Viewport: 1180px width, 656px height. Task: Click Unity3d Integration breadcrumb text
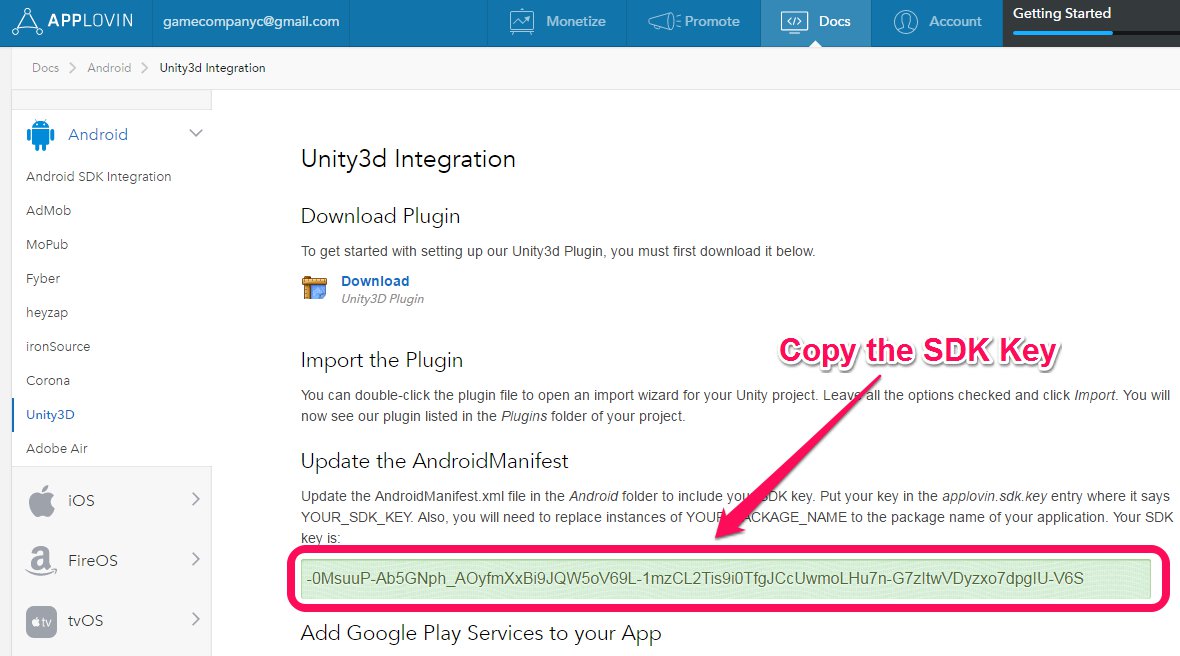212,68
